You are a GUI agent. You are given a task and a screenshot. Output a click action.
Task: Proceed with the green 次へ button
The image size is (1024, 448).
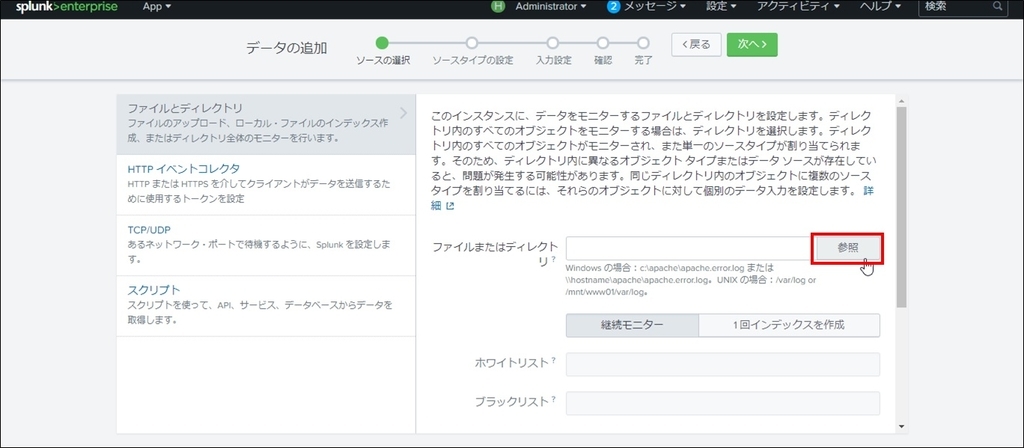pyautogui.click(x=752, y=44)
